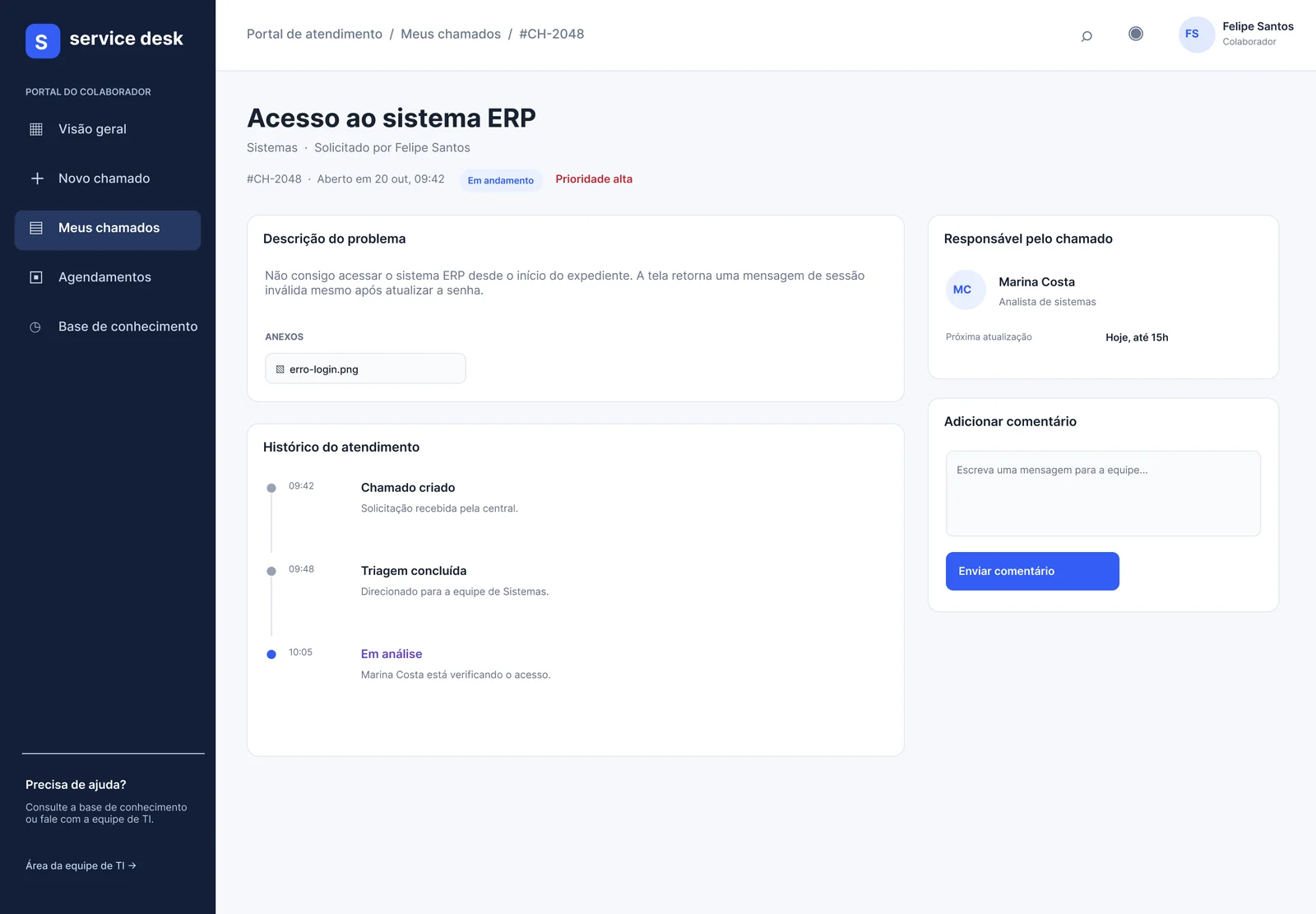Click the Em andamento status badge
This screenshot has height=914, width=1316.
point(501,180)
